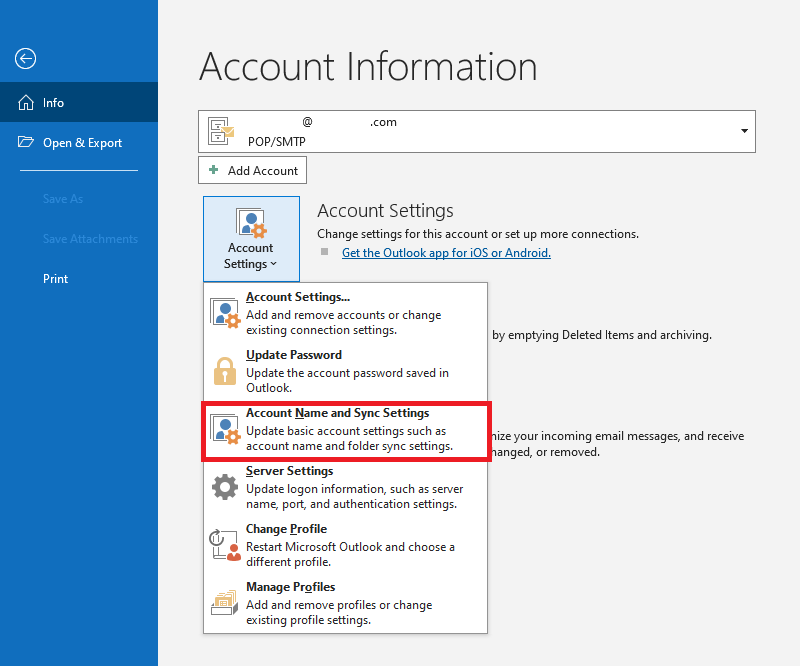Click the Info home icon
800x666 pixels.
pyautogui.click(x=25, y=103)
